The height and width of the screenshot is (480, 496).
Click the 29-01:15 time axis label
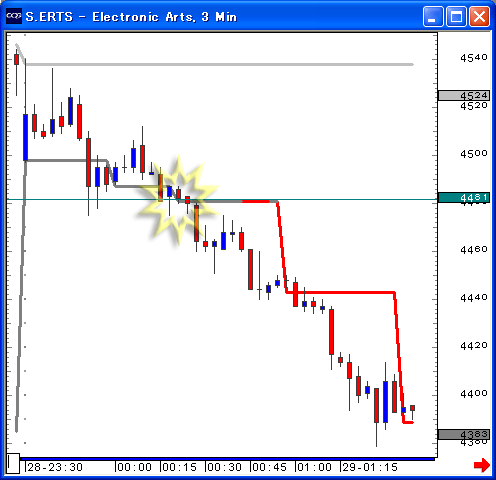tap(370, 467)
